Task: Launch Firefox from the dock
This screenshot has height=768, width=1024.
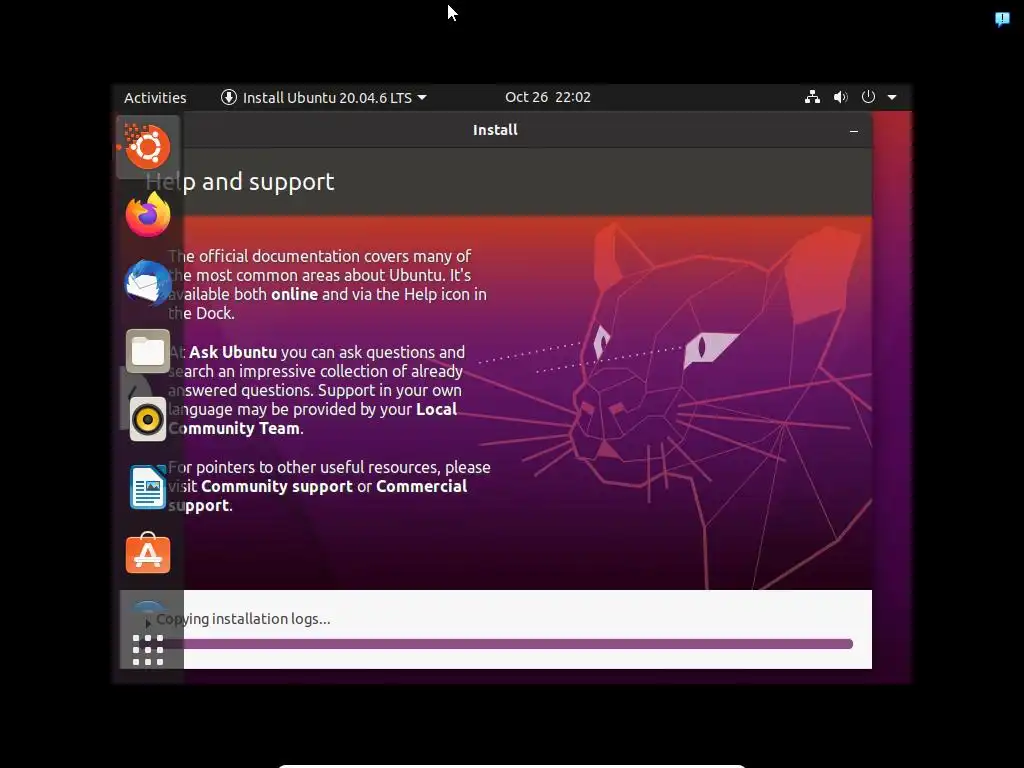Action: (148, 215)
